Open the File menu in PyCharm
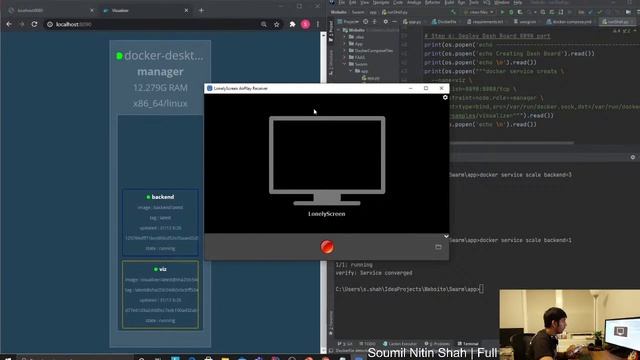640x360 pixels. point(342,2)
